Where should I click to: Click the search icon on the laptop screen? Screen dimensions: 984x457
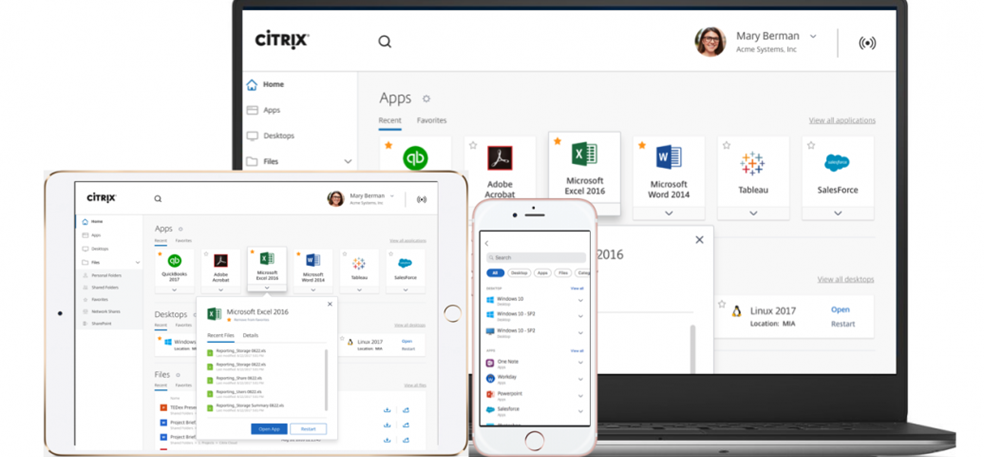pyautogui.click(x=385, y=42)
